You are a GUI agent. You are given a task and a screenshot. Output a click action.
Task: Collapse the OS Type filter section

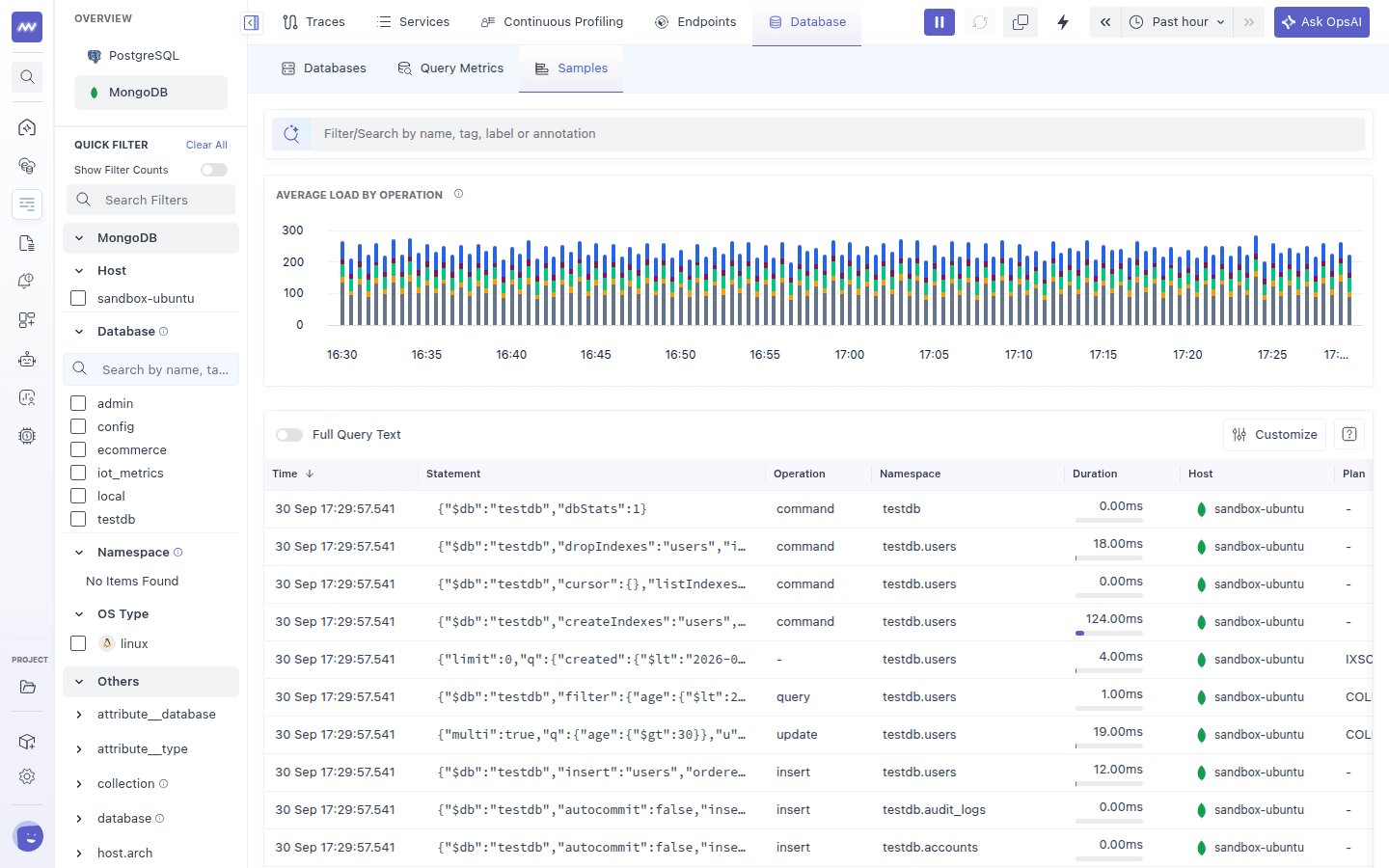[79, 614]
